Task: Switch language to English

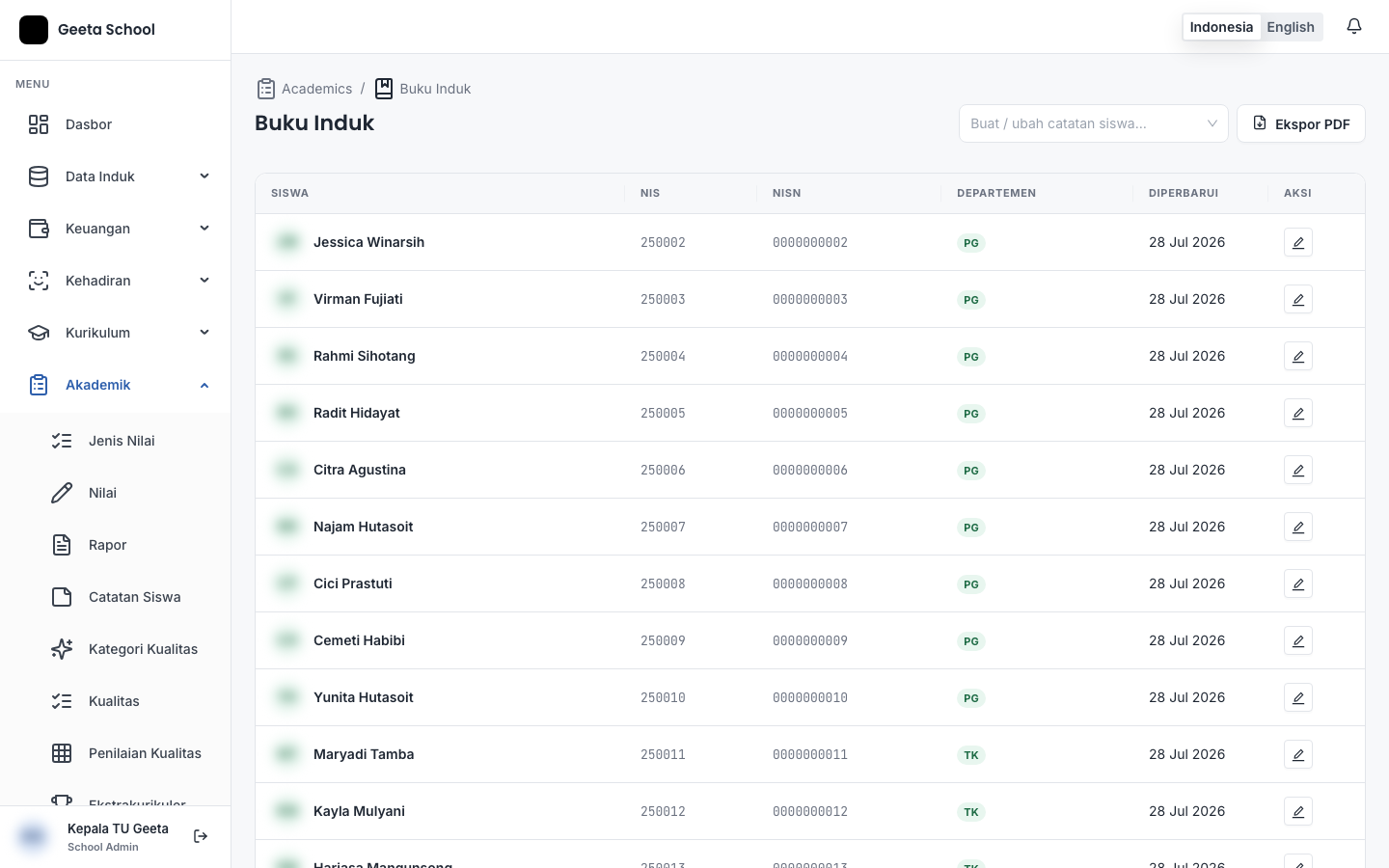Action: (x=1291, y=27)
